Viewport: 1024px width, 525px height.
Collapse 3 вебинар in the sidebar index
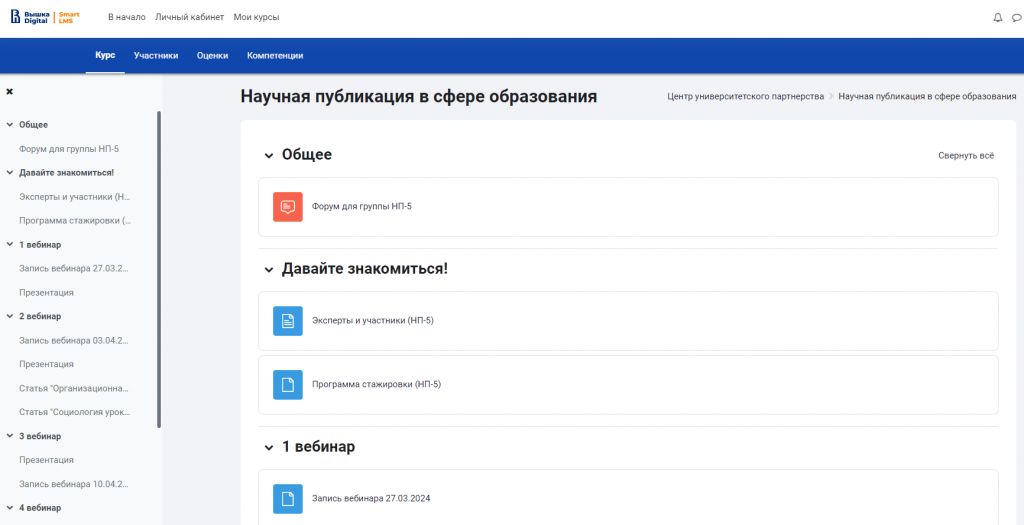pyautogui.click(x=10, y=436)
